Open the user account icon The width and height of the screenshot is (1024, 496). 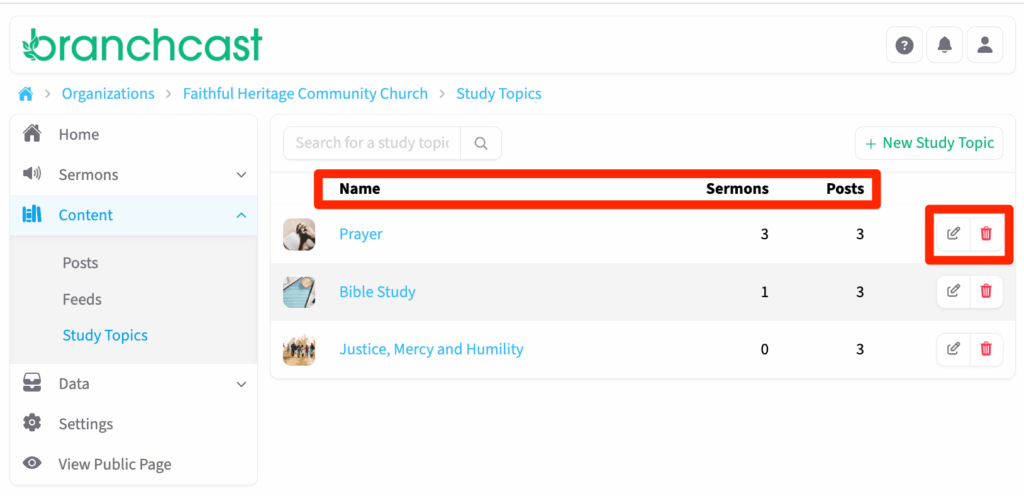click(984, 45)
